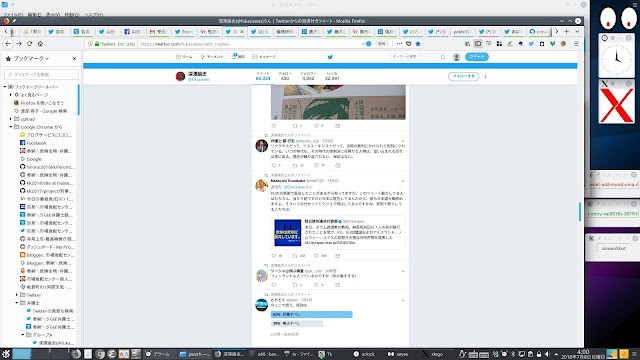Go forward with the Firefox forward arrow
The image size is (640, 360).
click(x=19, y=44)
